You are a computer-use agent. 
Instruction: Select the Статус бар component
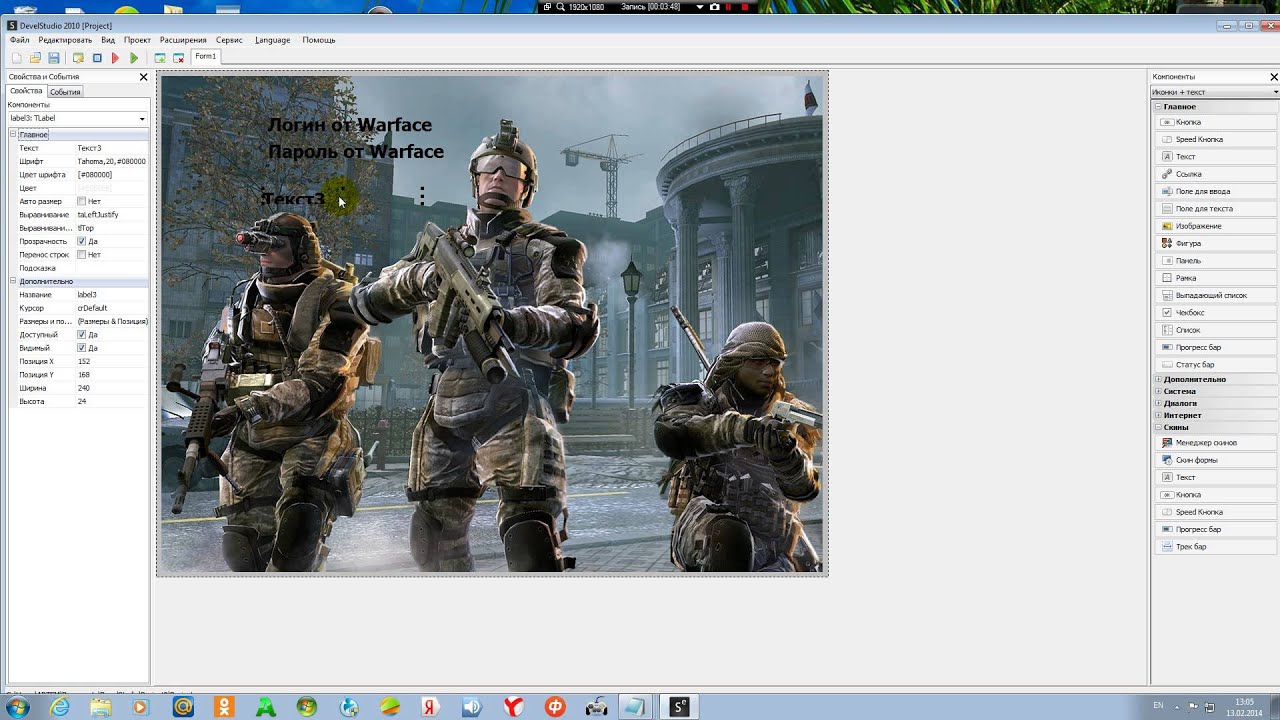click(x=1215, y=364)
